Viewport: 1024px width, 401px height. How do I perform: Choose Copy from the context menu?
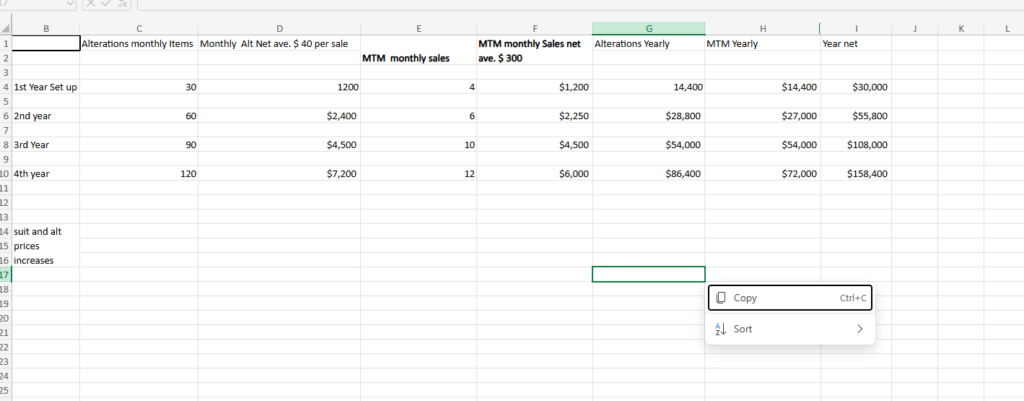pyautogui.click(x=789, y=298)
